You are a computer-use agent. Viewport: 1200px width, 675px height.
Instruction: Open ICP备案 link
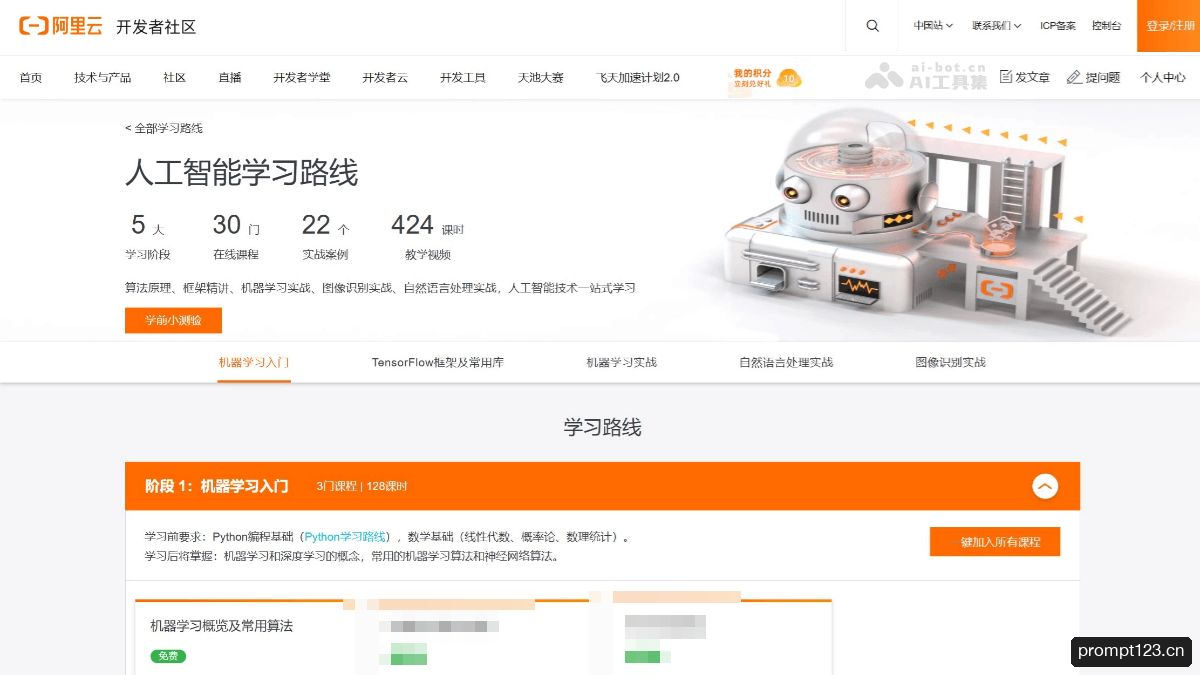[1058, 26]
